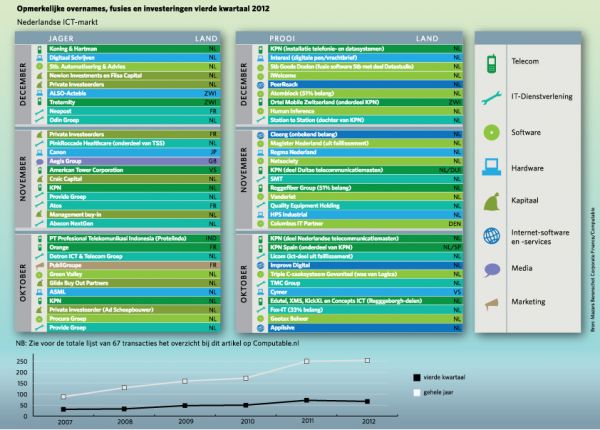The image size is (600, 430).
Task: Click land code JP in Canon row
Action: click(x=213, y=152)
